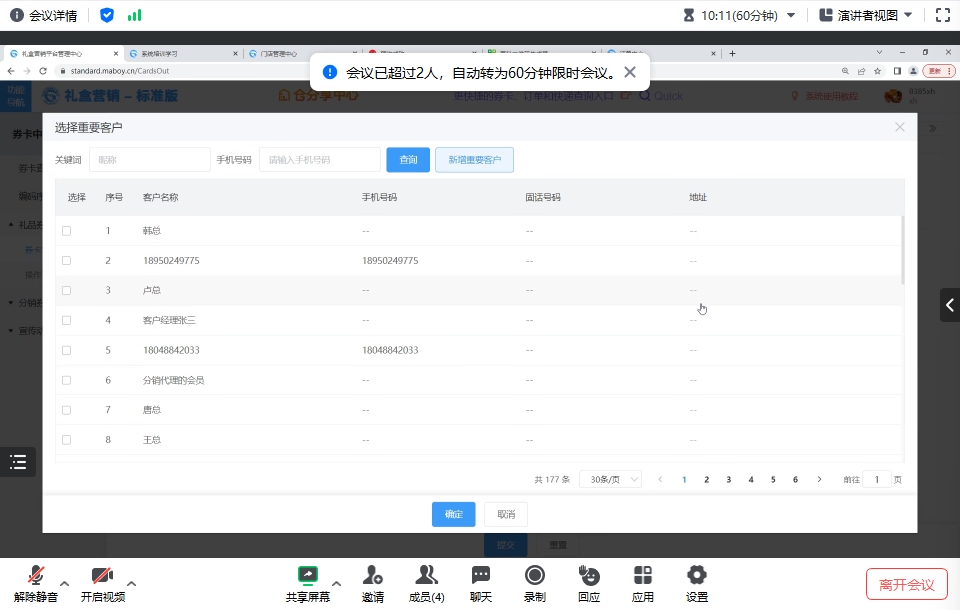
Task: Check the checkbox for customer 韩总
Action: pos(67,231)
